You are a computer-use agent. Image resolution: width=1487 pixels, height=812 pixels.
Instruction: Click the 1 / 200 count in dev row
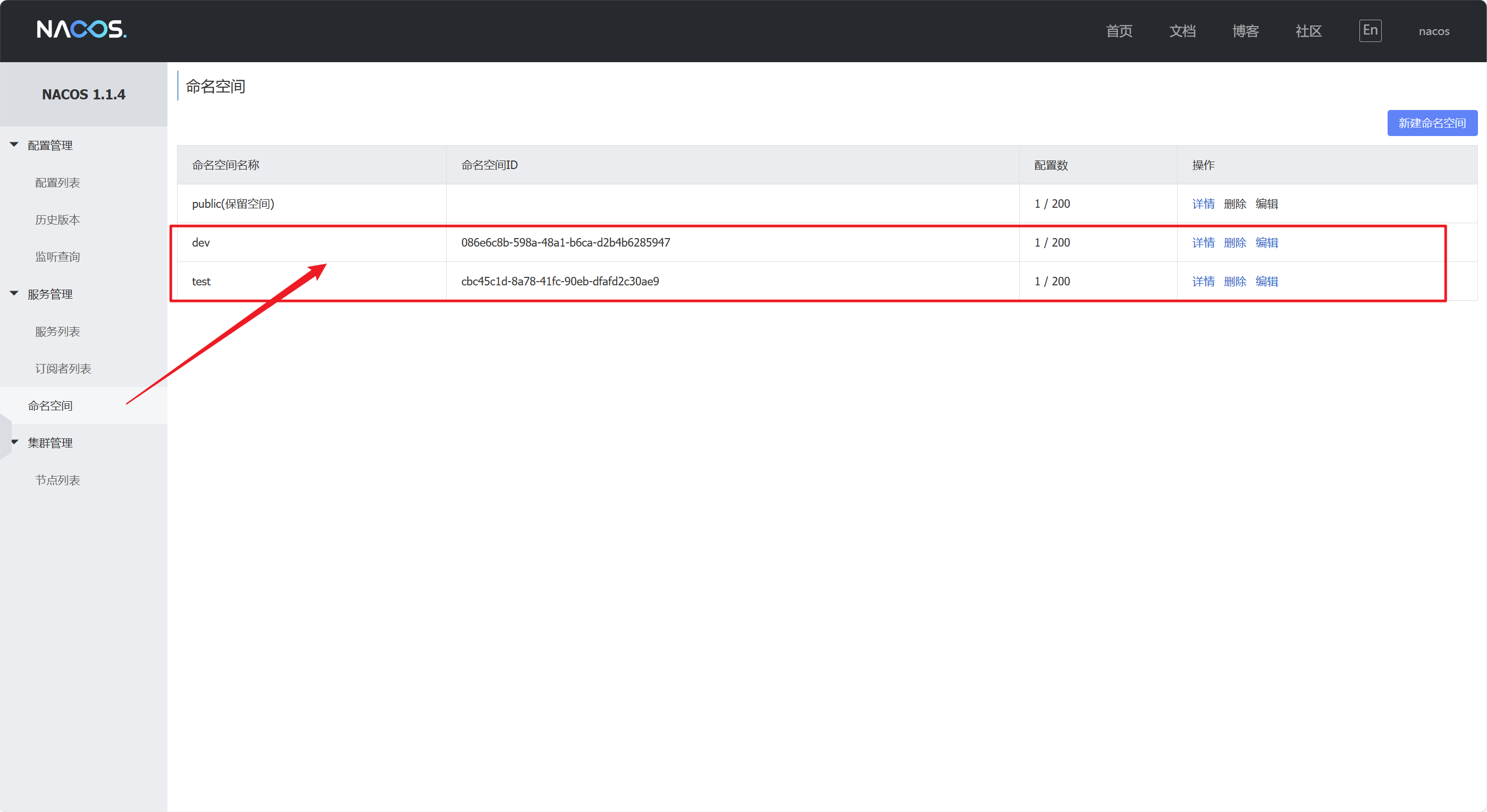click(x=1052, y=242)
